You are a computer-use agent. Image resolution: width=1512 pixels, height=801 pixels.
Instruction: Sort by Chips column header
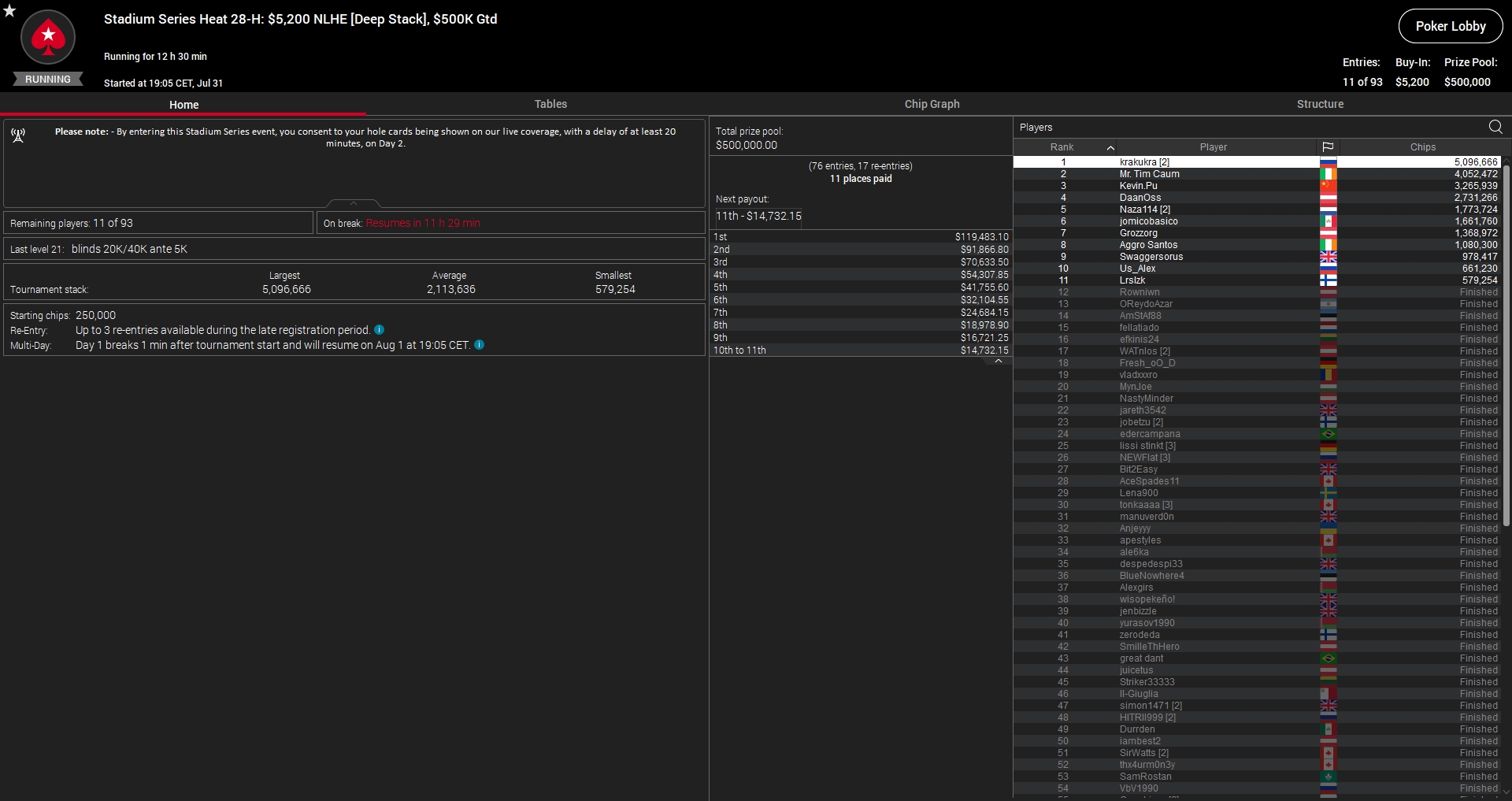click(1422, 147)
